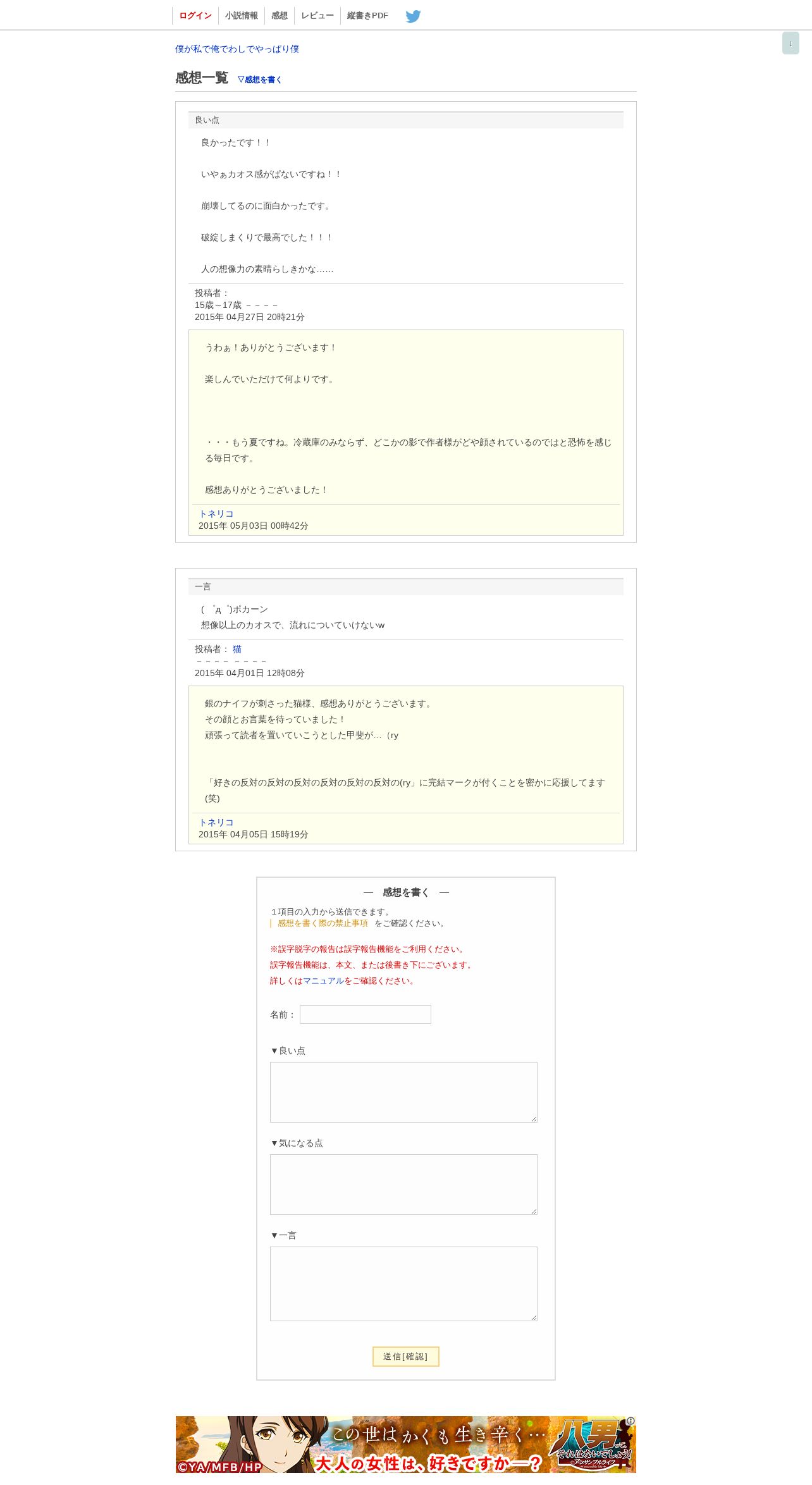Click the date 2015年 04月01日 12時08分
The width and height of the screenshot is (812, 1485).
[250, 673]
